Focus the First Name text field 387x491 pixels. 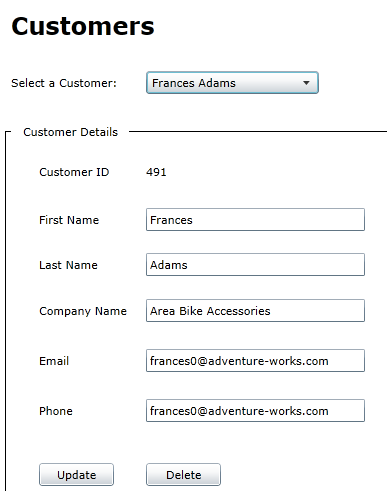pos(255,220)
